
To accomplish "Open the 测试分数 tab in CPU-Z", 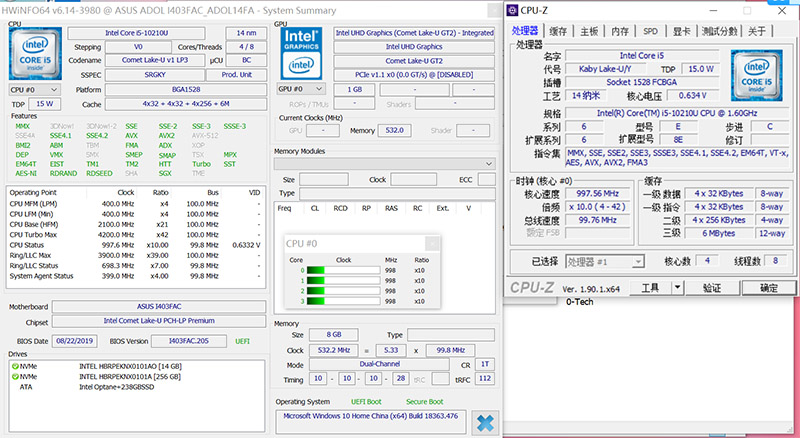I will point(719,31).
